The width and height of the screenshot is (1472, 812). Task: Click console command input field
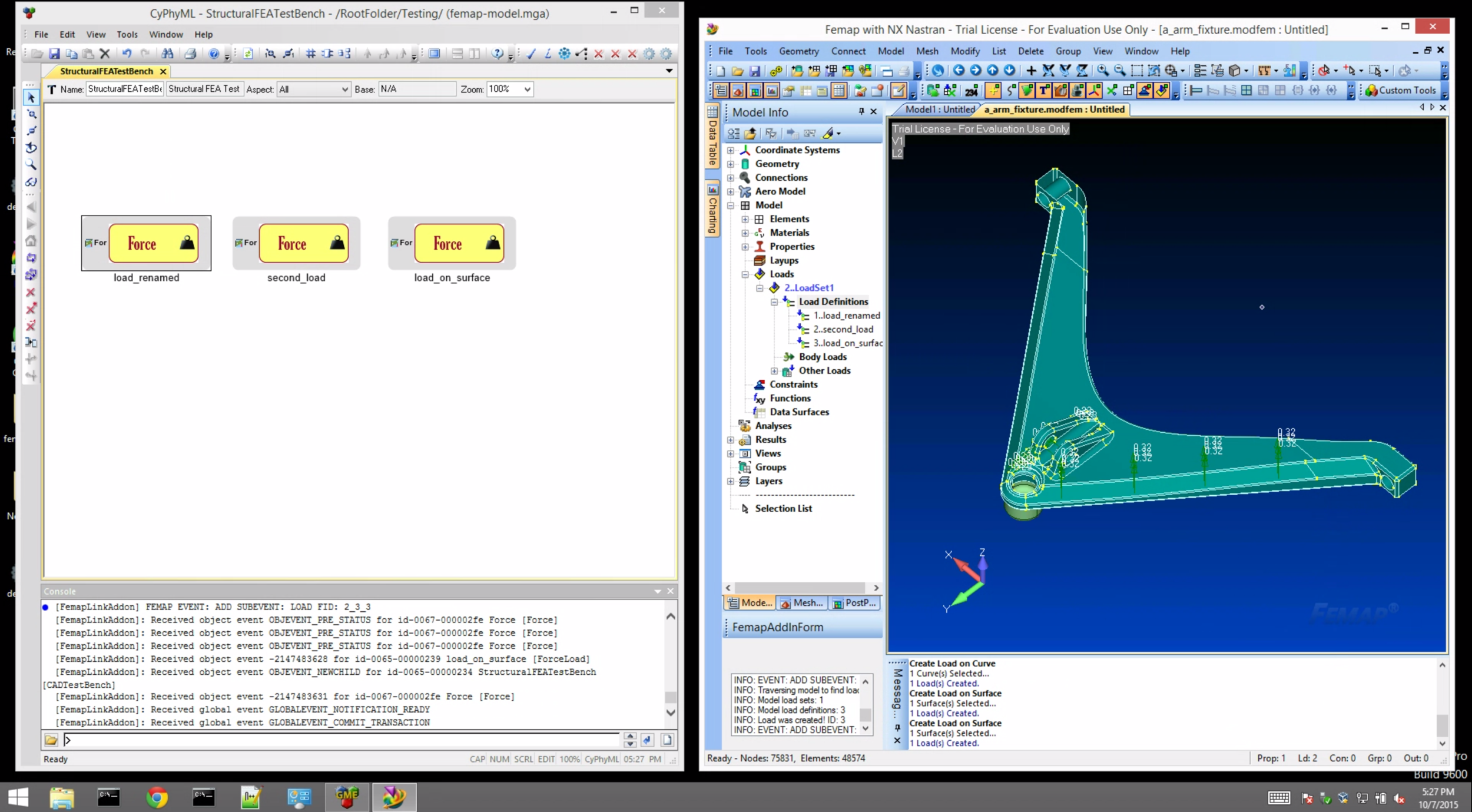pyautogui.click(x=342, y=740)
